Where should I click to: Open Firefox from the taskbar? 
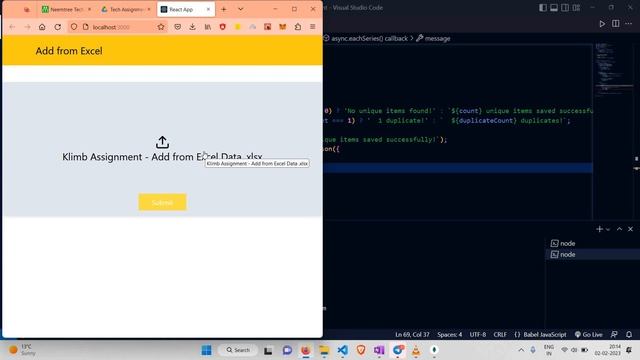(x=305, y=350)
